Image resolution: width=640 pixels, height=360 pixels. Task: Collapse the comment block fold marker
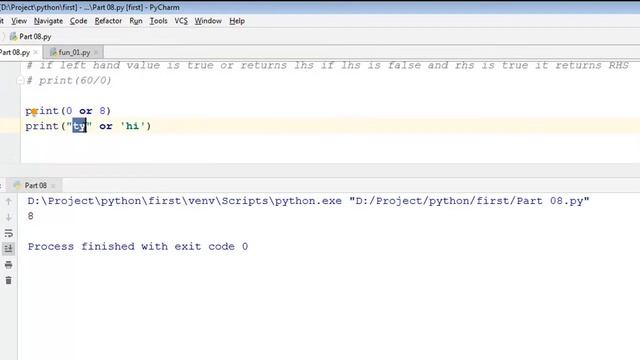coord(20,80)
